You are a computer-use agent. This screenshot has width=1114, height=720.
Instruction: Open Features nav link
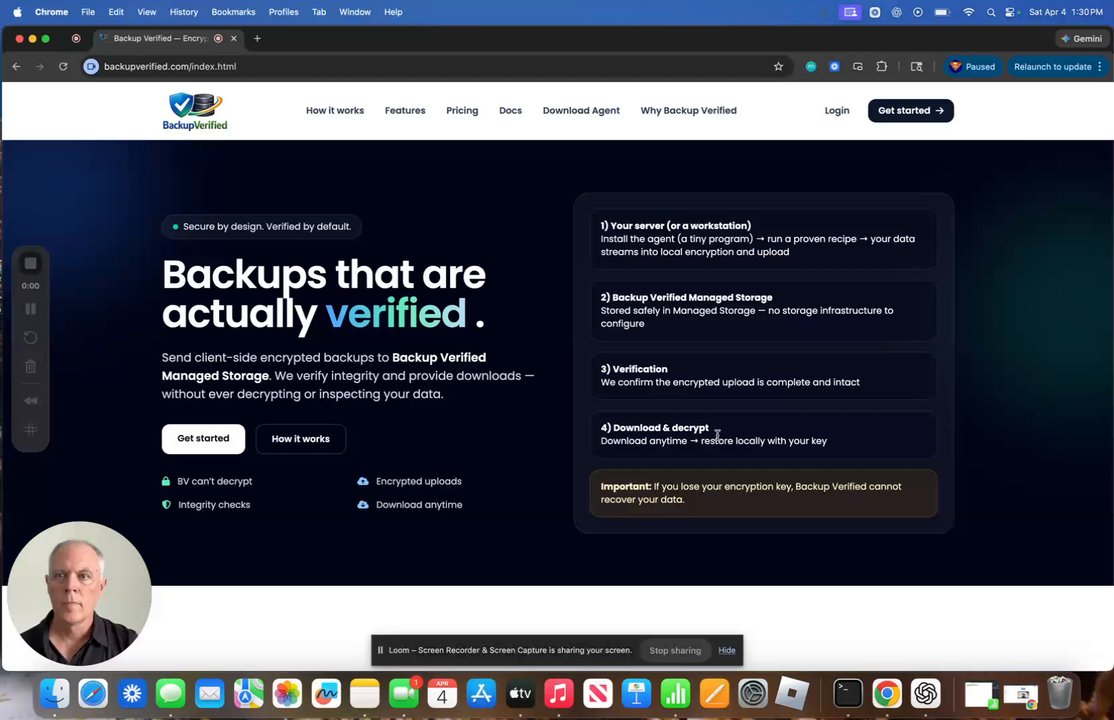(405, 111)
